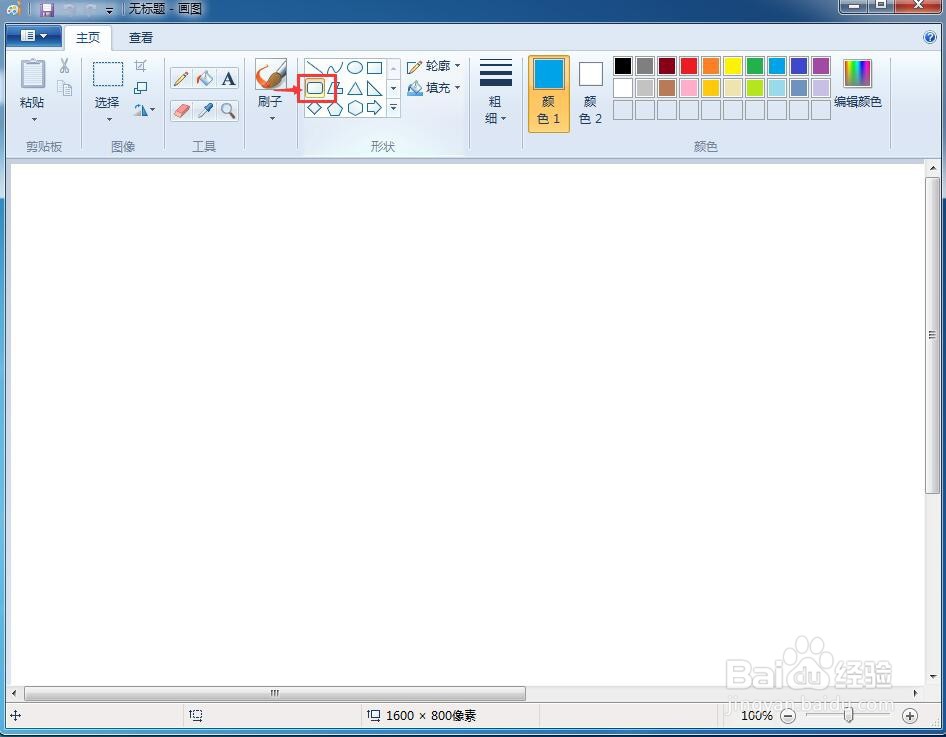946x737 pixels.
Task: Pick the pink color swatch
Action: coord(689,88)
